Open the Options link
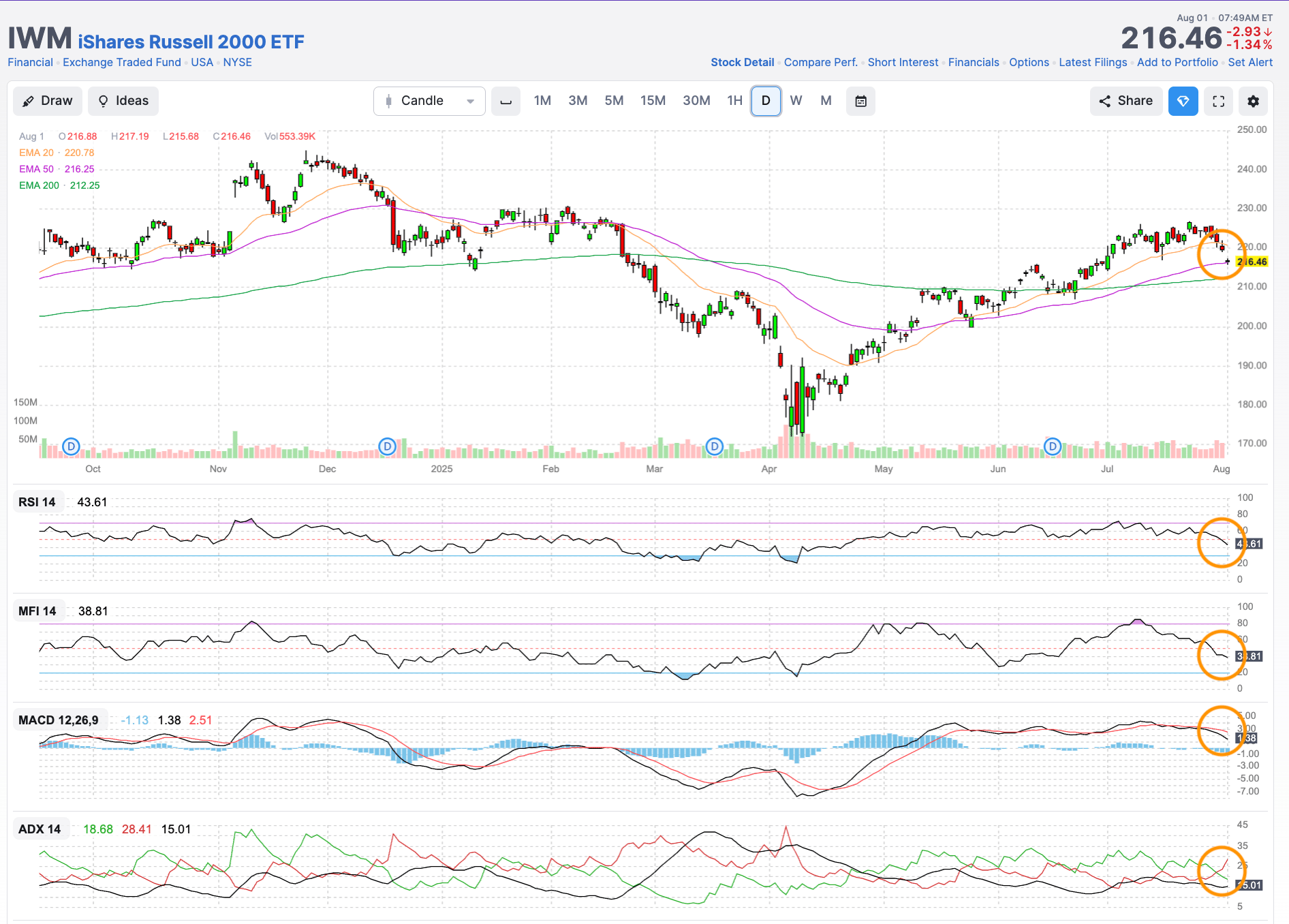The image size is (1289, 924). pyautogui.click(x=1029, y=62)
